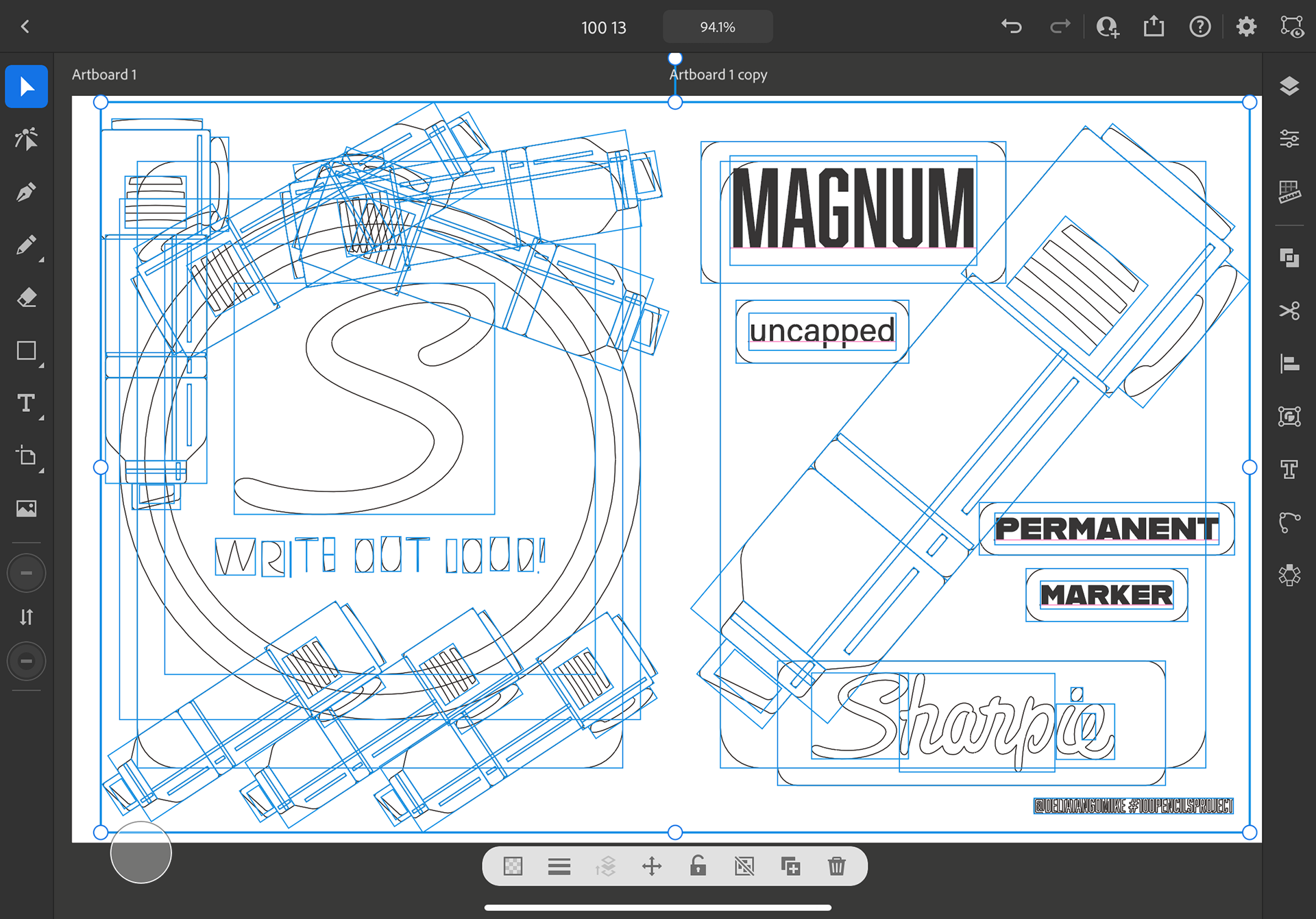This screenshot has height=919, width=1316.
Task: Open the Help menu
Action: [1200, 27]
